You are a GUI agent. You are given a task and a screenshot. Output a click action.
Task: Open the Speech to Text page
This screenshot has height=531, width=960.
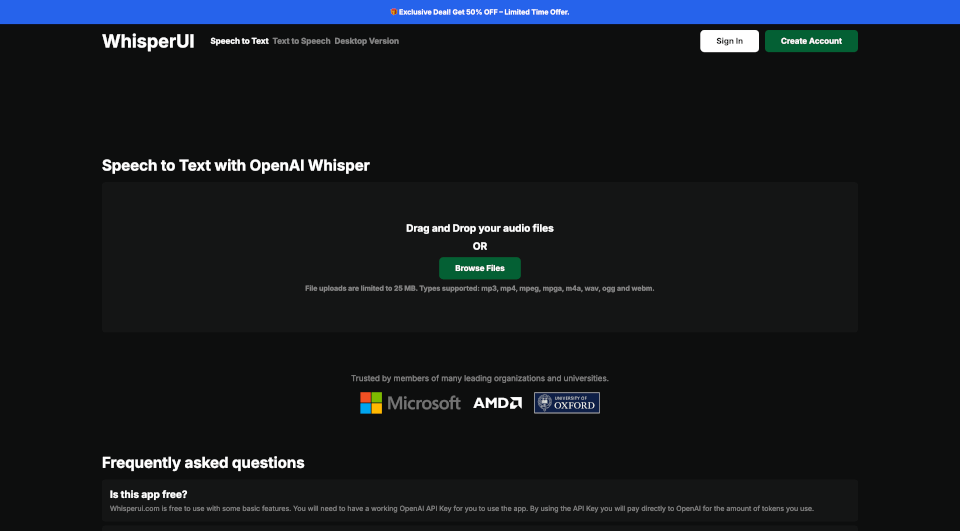tap(239, 41)
